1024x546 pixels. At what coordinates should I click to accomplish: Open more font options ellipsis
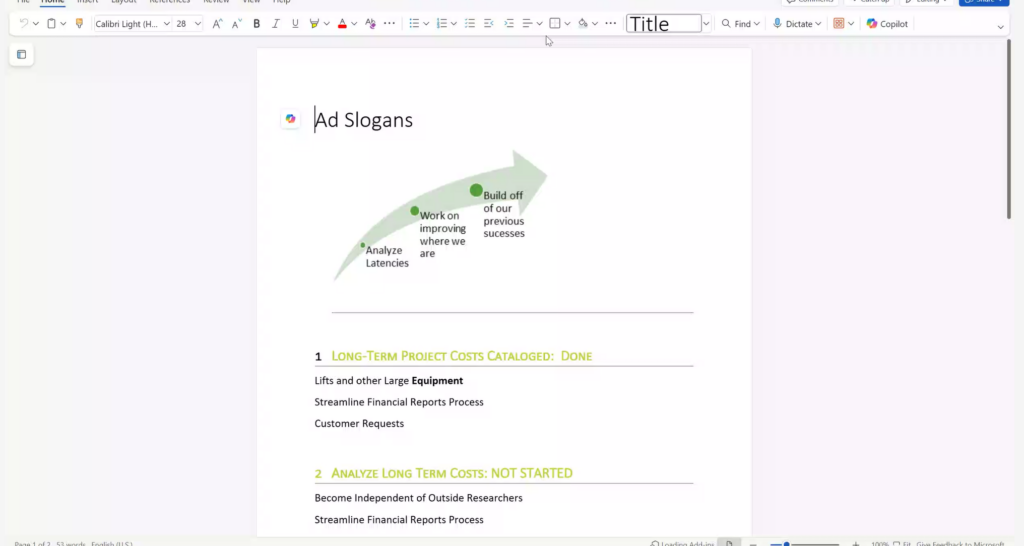pyautogui.click(x=389, y=24)
